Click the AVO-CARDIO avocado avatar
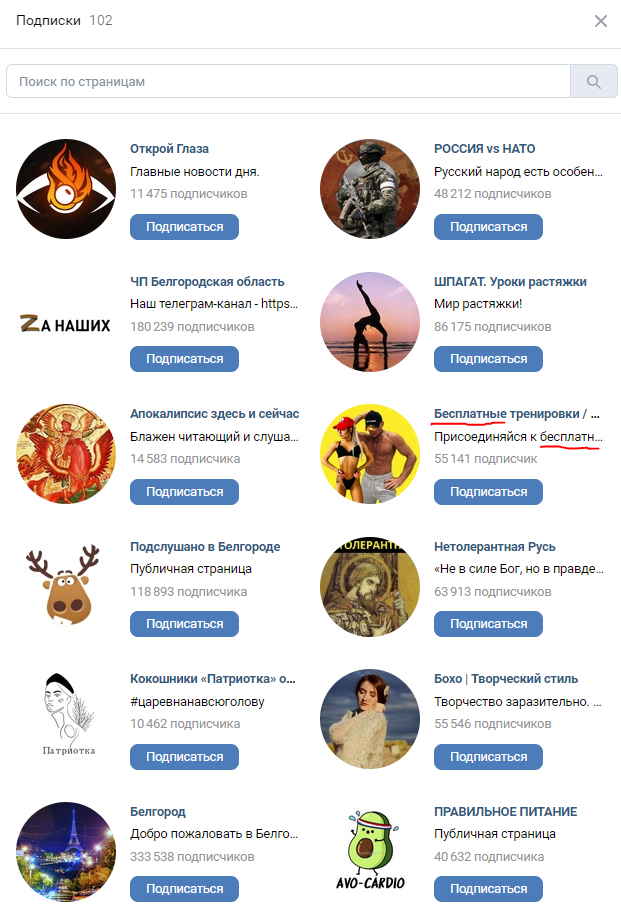The height and width of the screenshot is (904, 621). click(370, 850)
